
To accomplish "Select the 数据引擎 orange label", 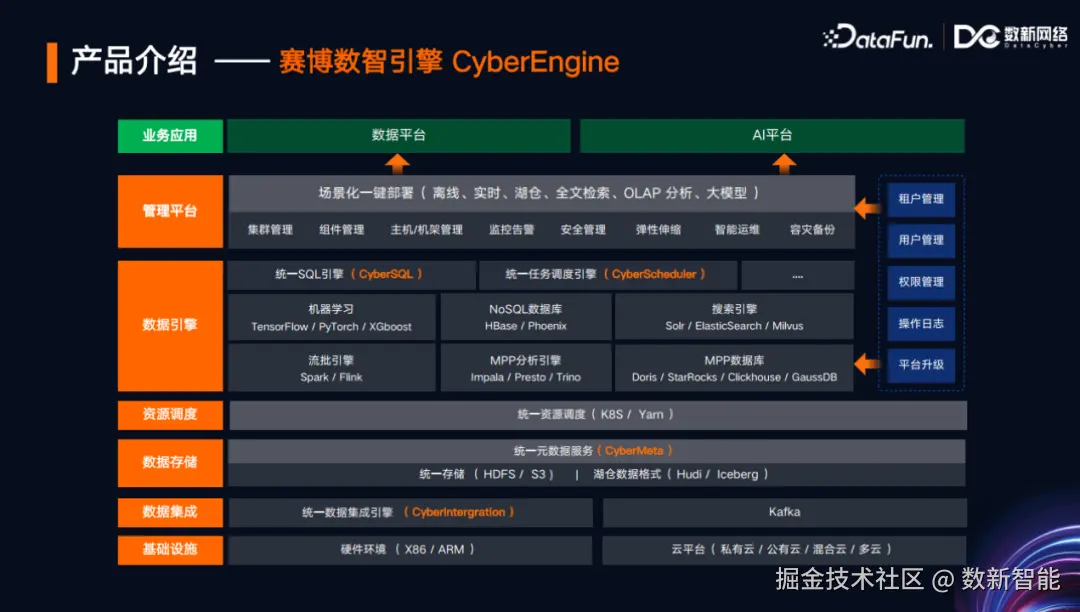I will click(170, 326).
